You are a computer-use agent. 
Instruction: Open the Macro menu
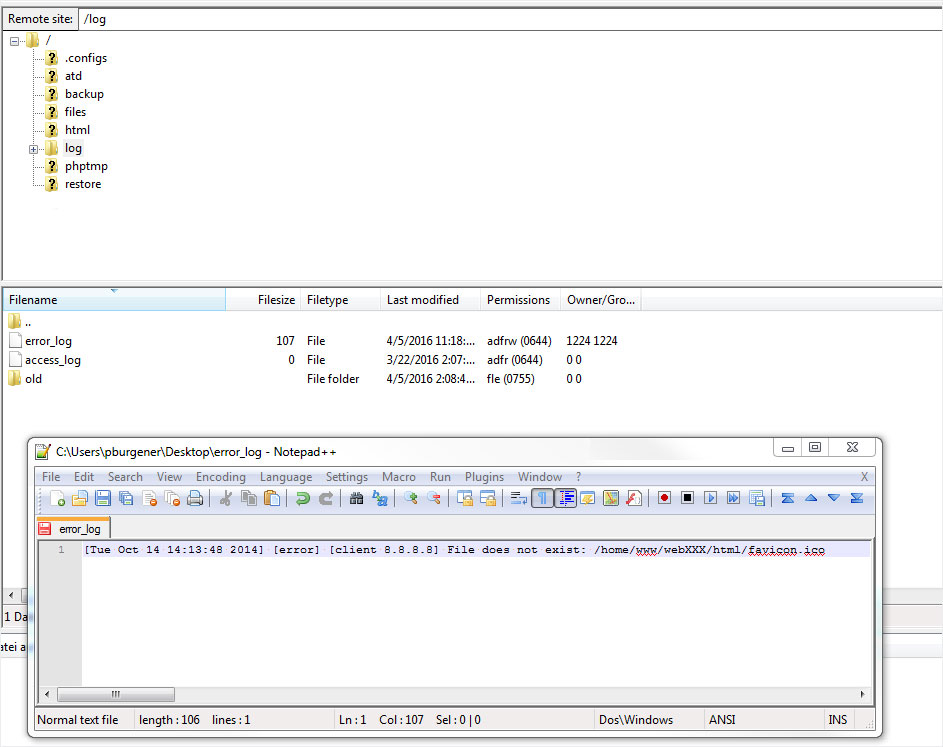click(399, 477)
